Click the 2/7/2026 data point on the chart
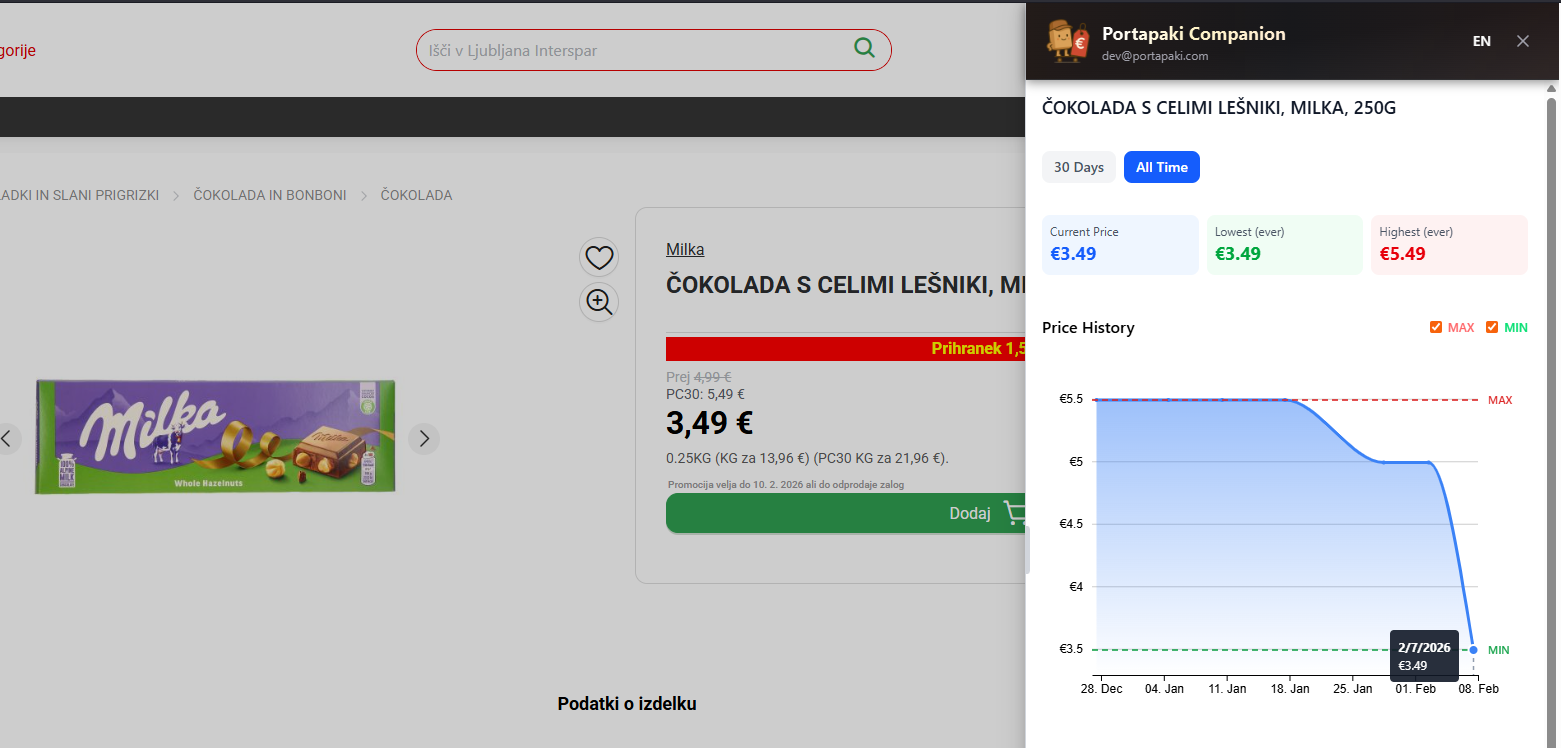This screenshot has height=748, width=1561. [1473, 650]
